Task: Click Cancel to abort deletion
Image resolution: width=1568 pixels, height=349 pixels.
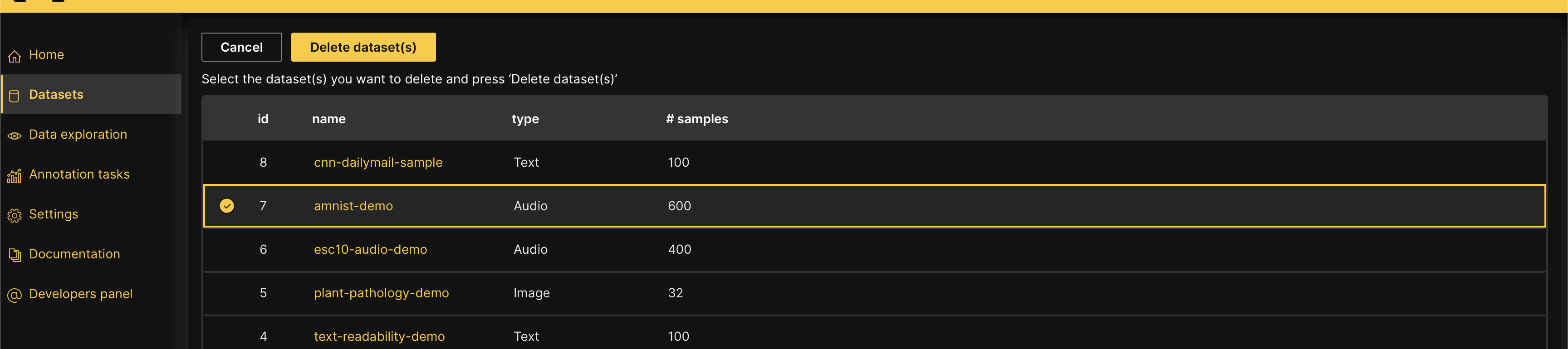Action: tap(241, 47)
